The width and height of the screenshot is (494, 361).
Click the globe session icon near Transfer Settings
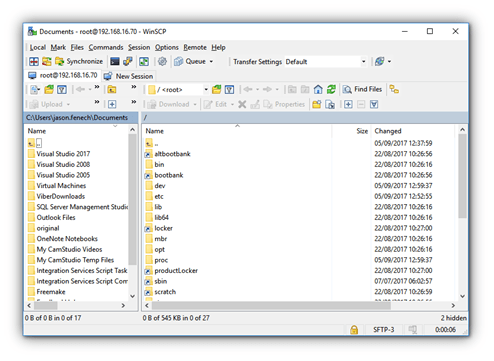[380, 61]
